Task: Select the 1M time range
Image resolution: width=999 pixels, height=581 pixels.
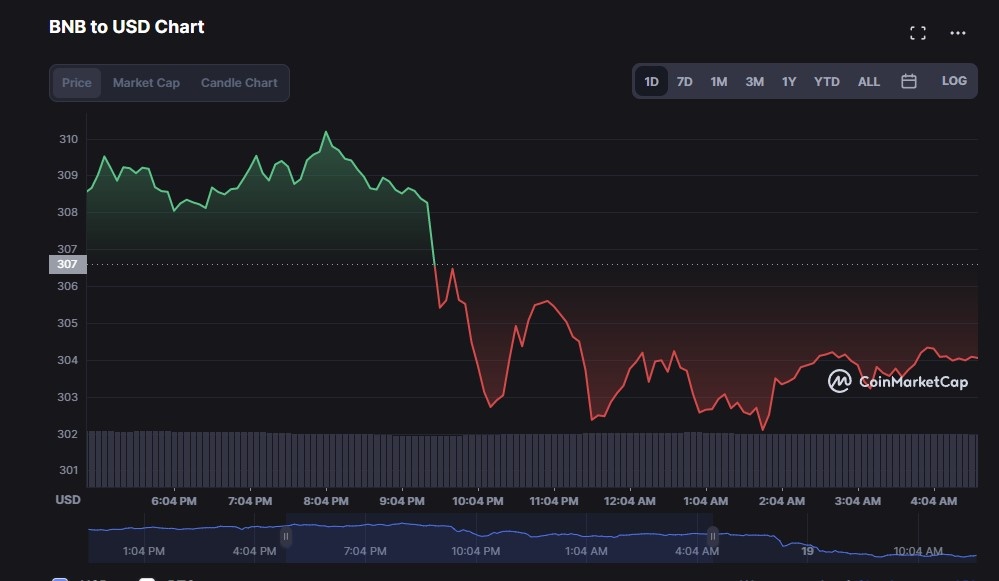Action: [718, 82]
